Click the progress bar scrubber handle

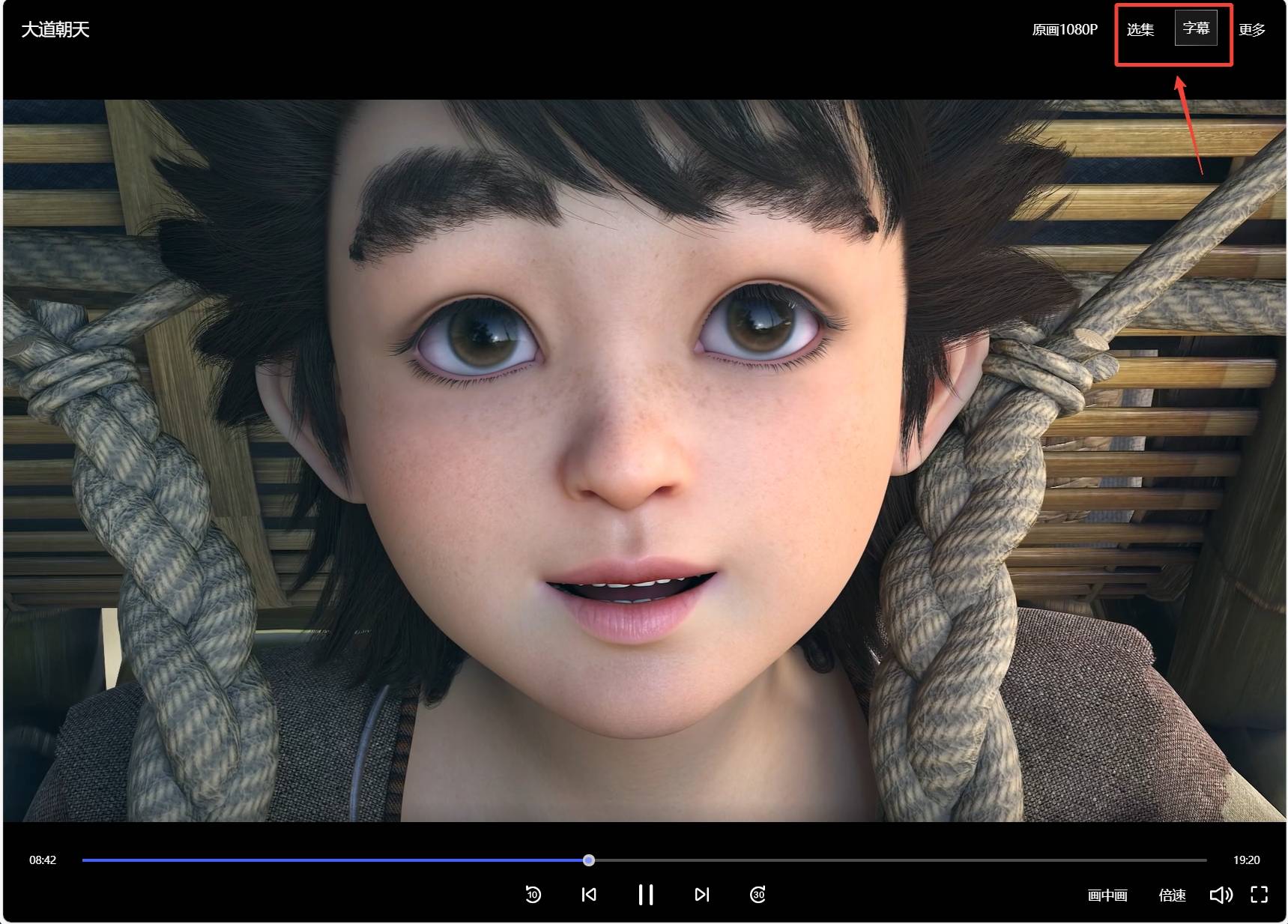tap(589, 860)
